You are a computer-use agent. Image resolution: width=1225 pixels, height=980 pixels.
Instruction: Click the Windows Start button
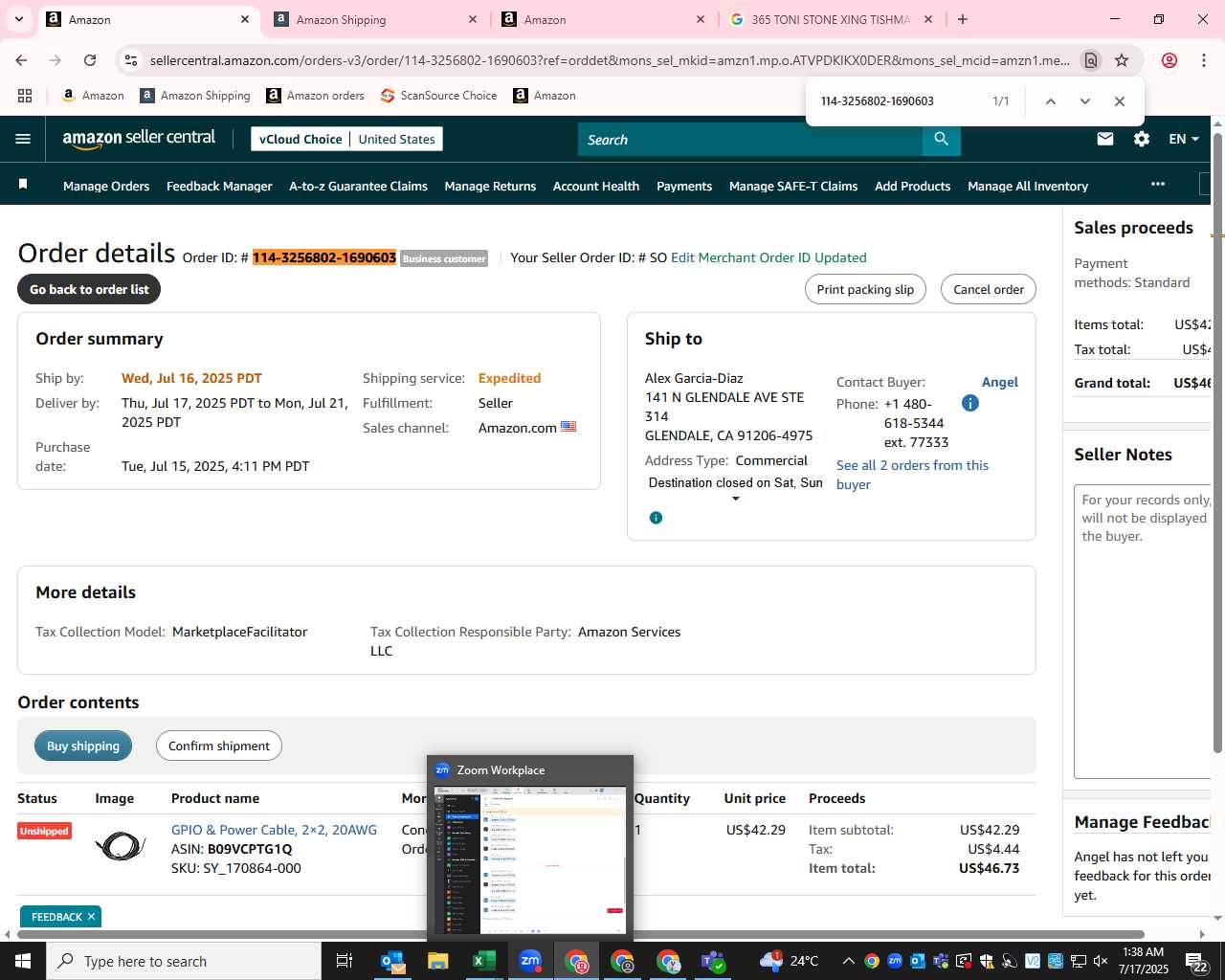(23, 961)
